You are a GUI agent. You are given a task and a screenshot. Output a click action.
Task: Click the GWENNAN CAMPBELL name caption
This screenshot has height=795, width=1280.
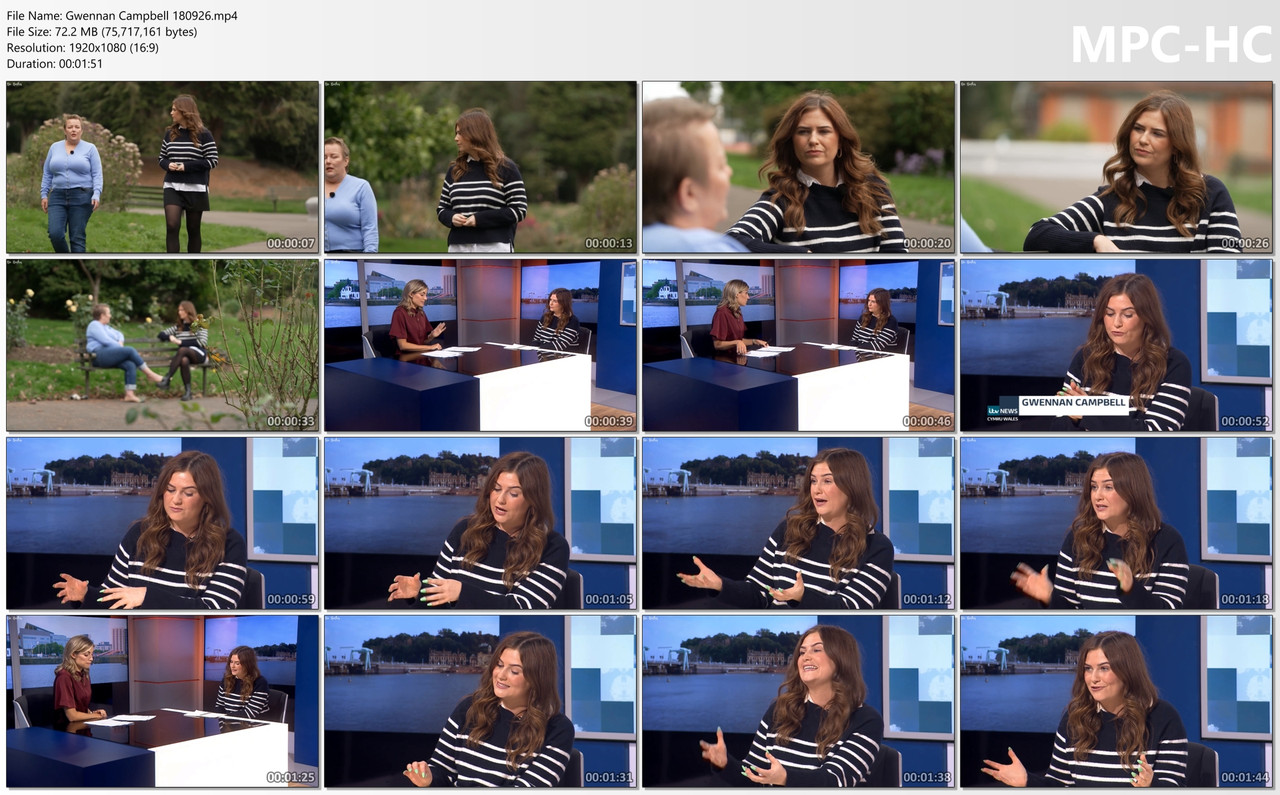(x=1073, y=402)
